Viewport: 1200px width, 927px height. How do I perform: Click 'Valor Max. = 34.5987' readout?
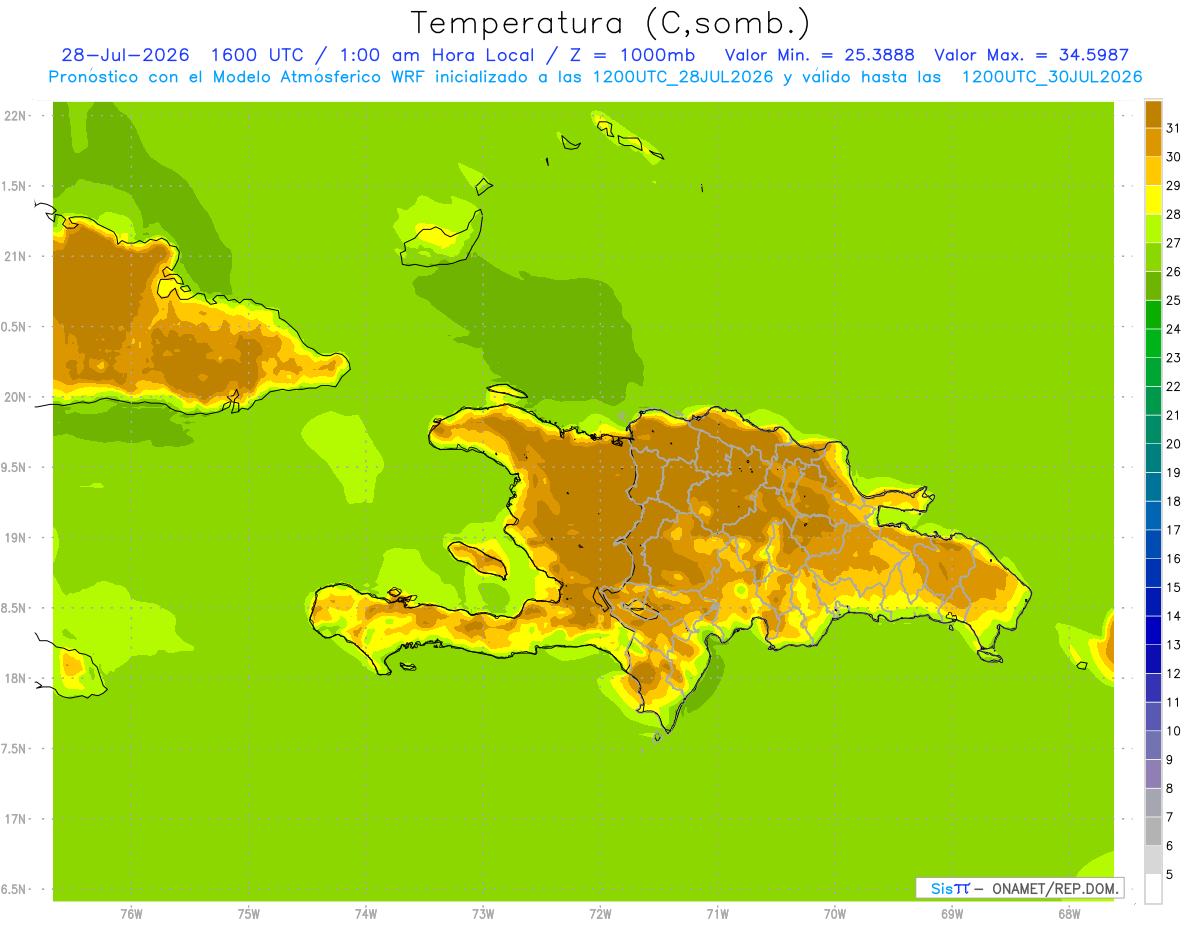point(1031,55)
